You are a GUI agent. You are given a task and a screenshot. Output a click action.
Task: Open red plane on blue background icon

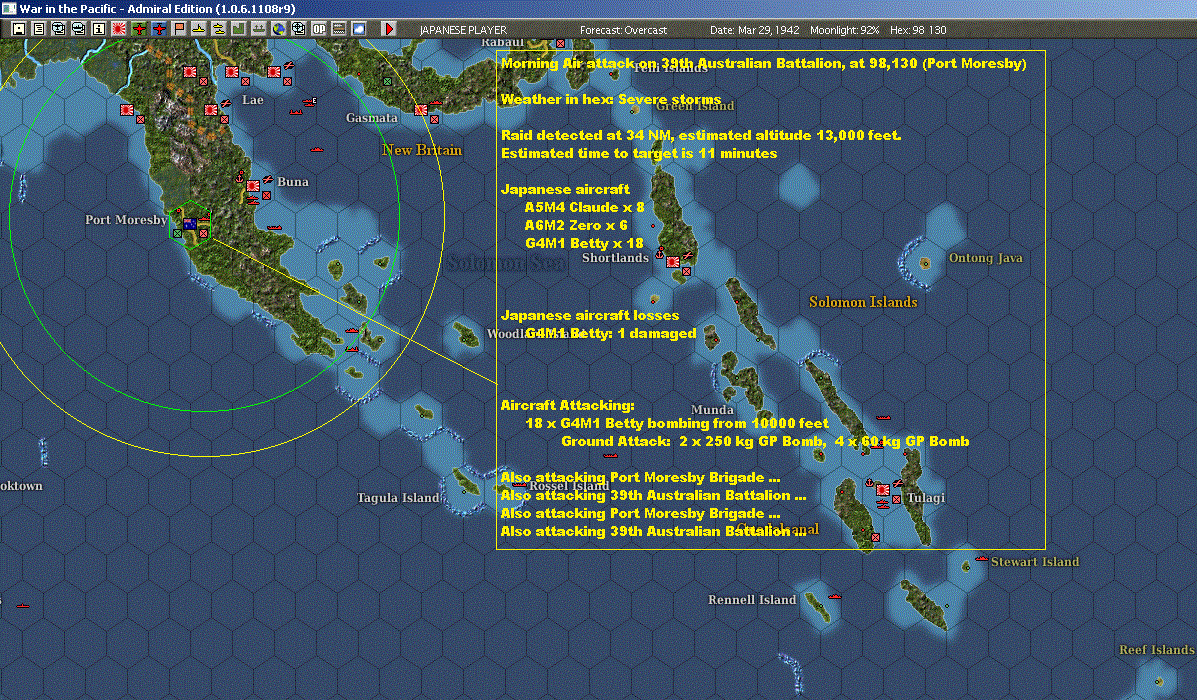tap(159, 29)
